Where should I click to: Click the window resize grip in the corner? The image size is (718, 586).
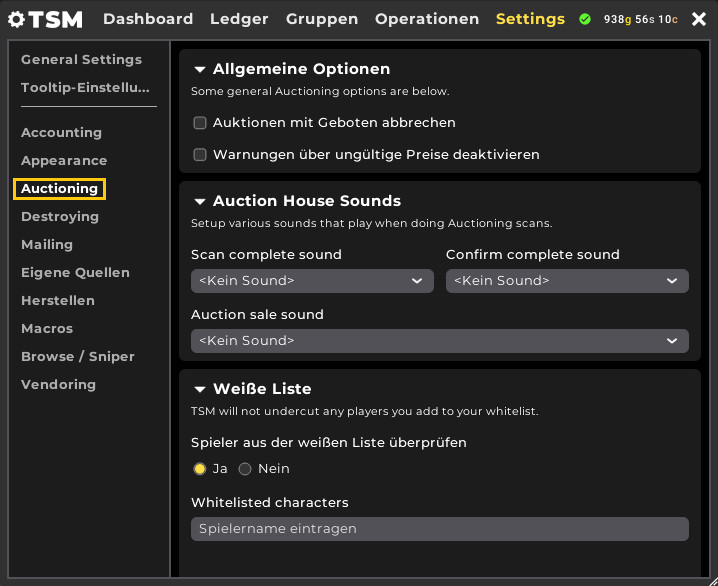(713, 581)
